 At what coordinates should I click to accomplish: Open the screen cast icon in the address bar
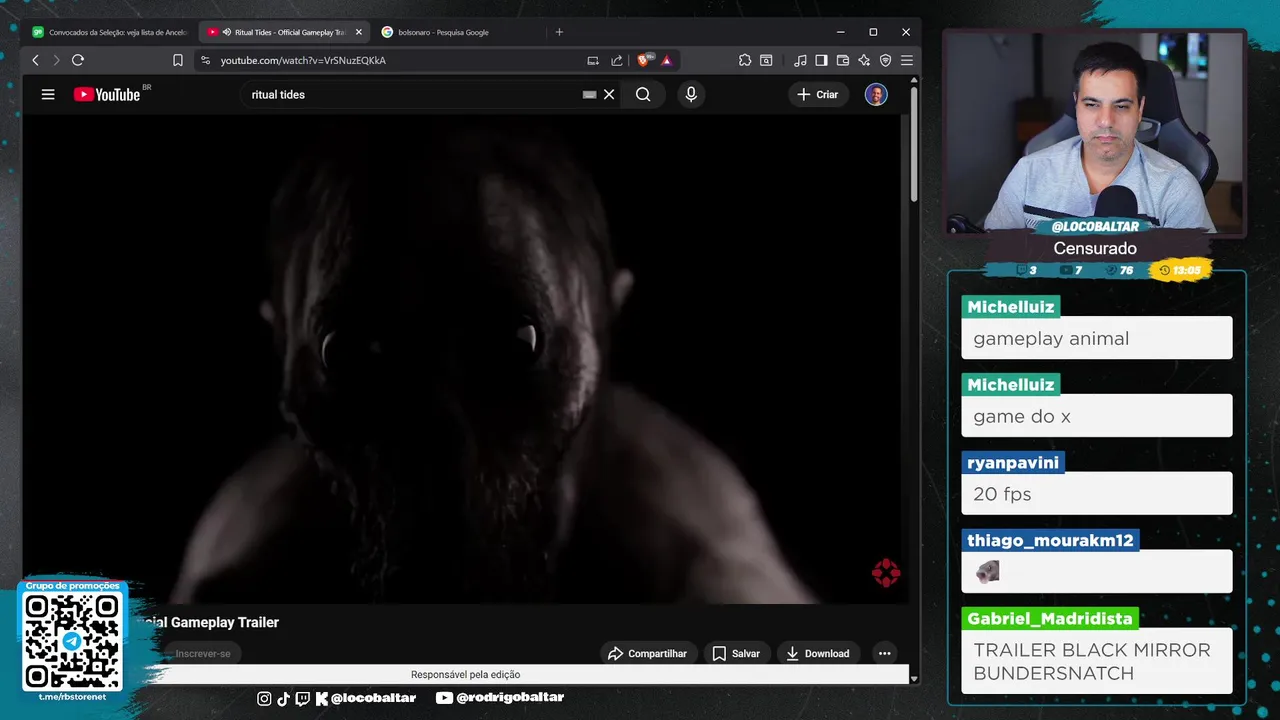[593, 60]
